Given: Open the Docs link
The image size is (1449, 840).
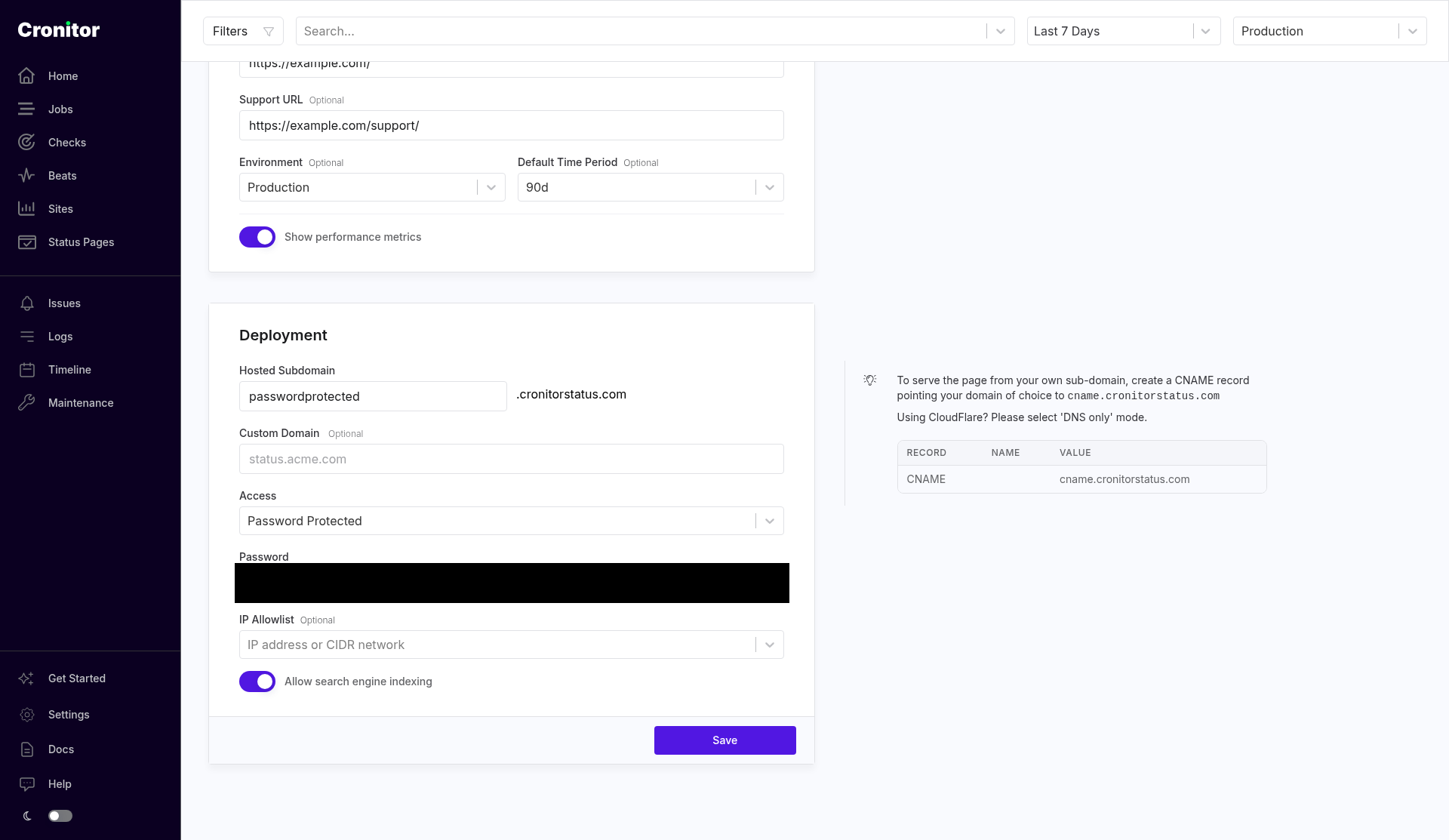Looking at the screenshot, I should pyautogui.click(x=61, y=749).
